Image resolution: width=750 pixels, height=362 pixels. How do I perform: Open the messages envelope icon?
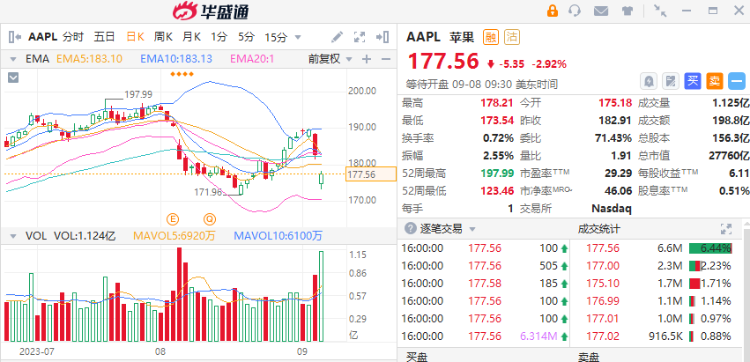601,11
